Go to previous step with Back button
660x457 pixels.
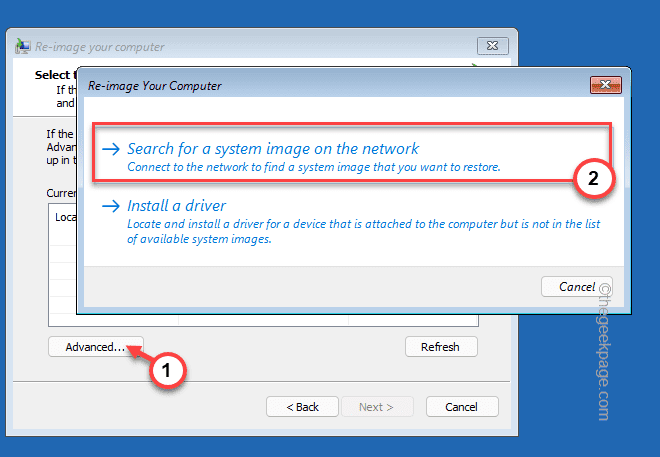(x=302, y=407)
